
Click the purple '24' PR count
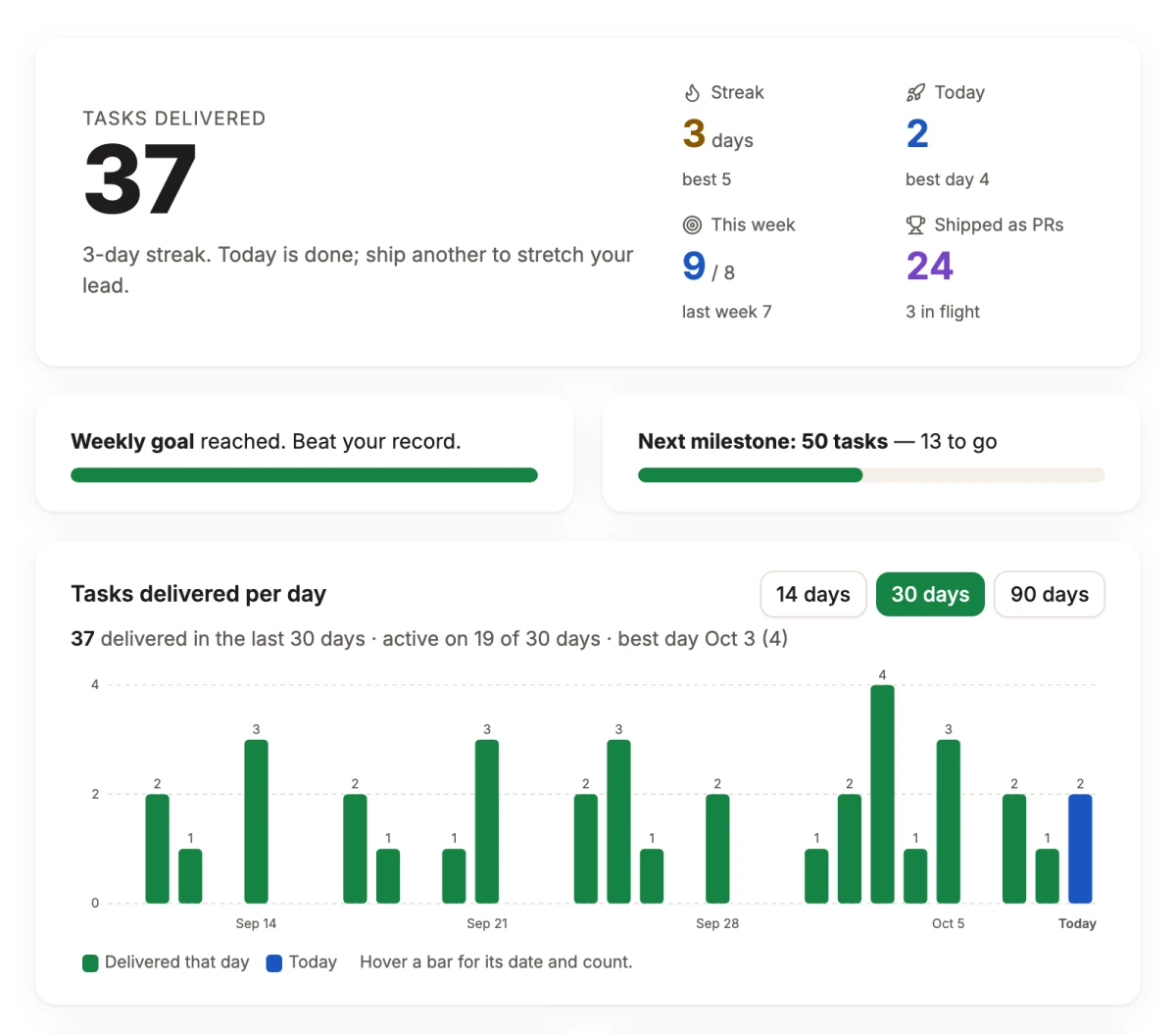pyautogui.click(x=930, y=267)
